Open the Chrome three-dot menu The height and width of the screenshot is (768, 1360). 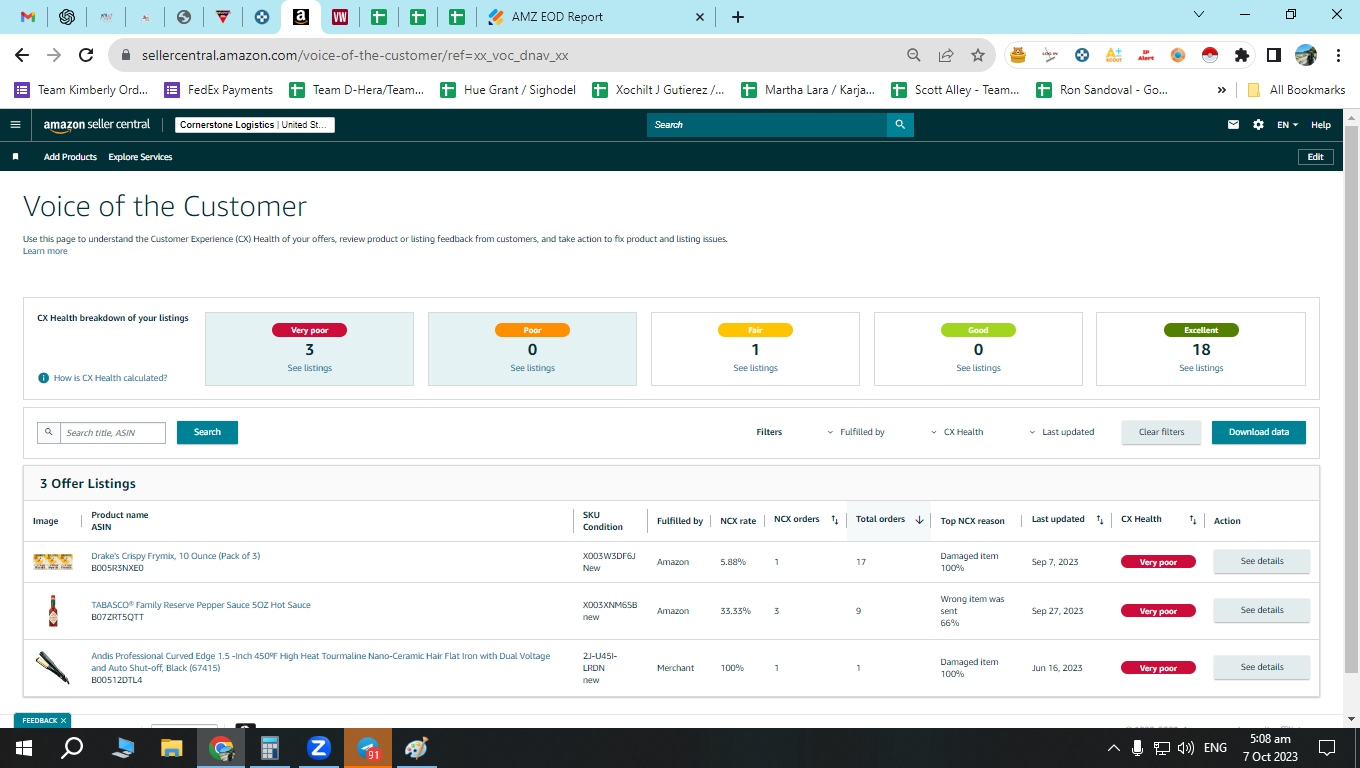pos(1338,55)
